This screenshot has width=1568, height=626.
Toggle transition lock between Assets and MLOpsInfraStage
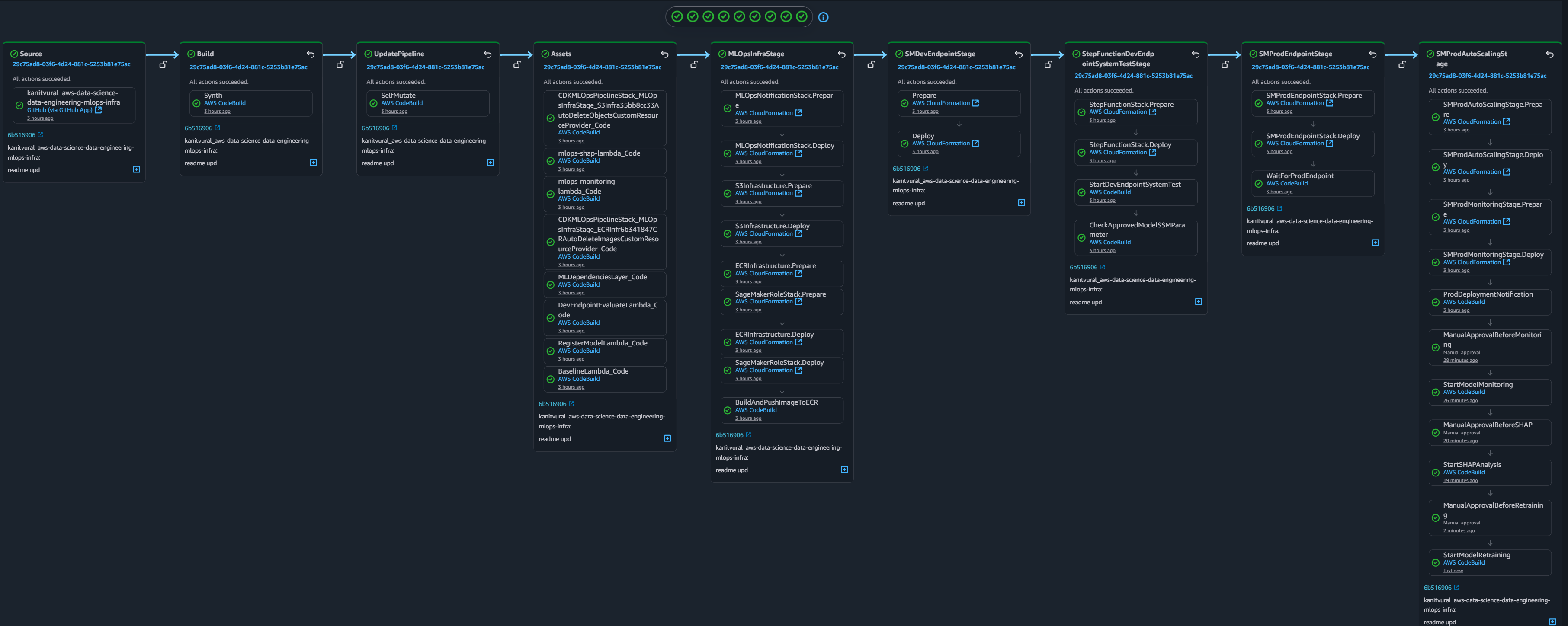(694, 64)
